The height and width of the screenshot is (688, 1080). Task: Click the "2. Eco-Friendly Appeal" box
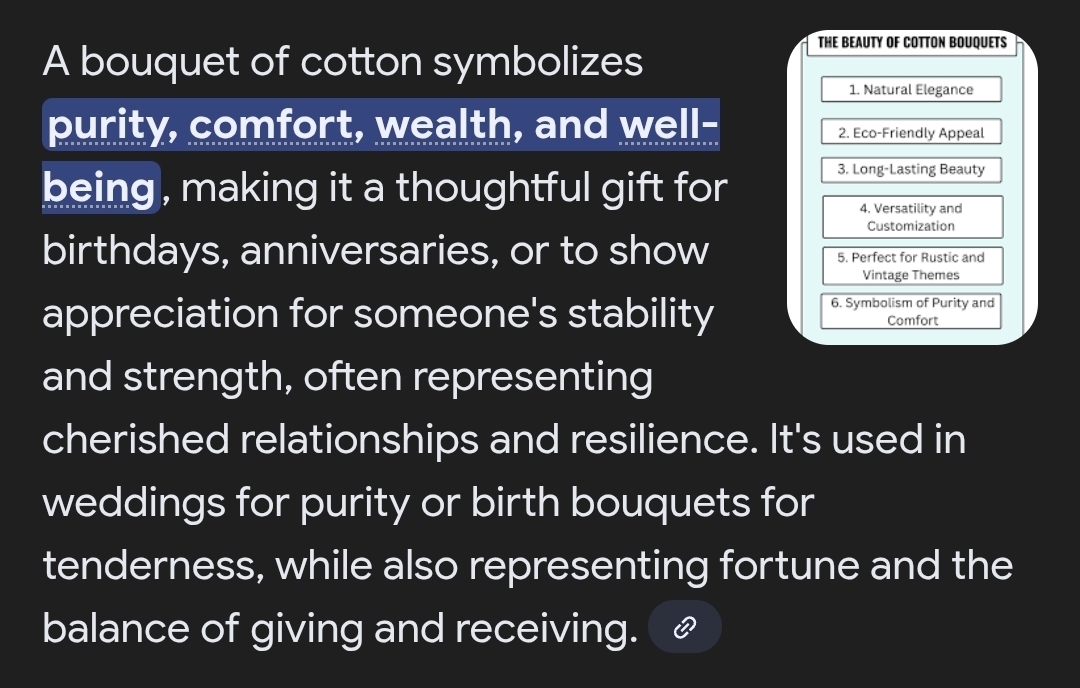click(x=911, y=132)
